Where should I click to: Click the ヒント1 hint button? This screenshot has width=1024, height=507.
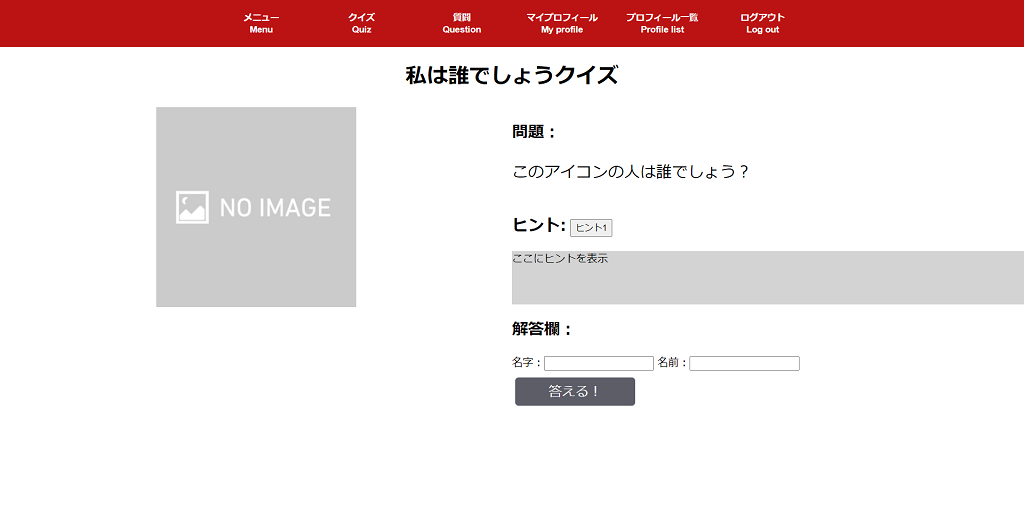click(591, 227)
